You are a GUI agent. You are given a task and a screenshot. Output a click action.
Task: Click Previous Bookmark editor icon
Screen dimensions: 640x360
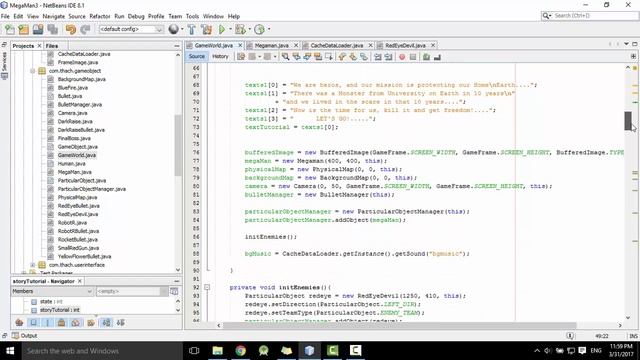pyautogui.click(x=342, y=57)
